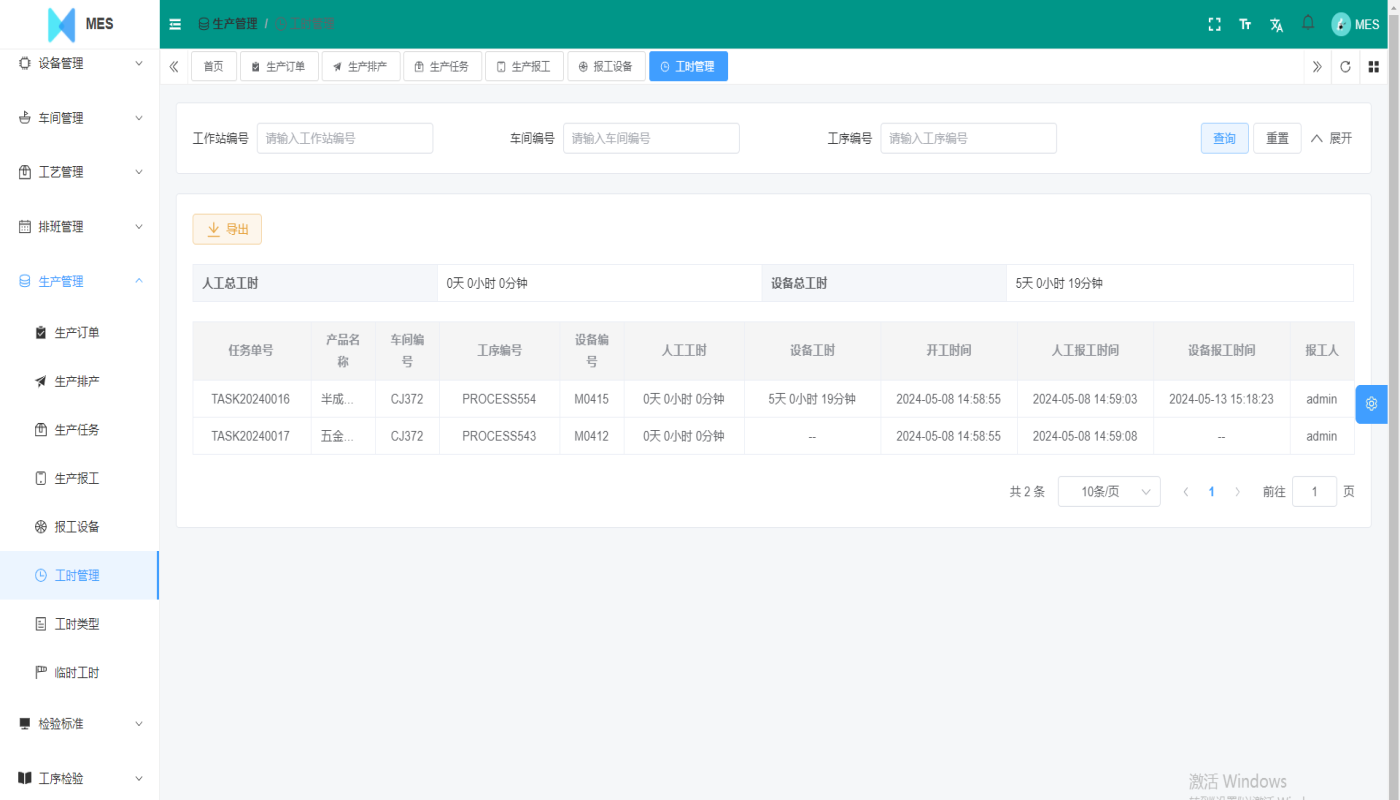Focus the 工序编号 input field
The image size is (1400, 800).
(968, 138)
